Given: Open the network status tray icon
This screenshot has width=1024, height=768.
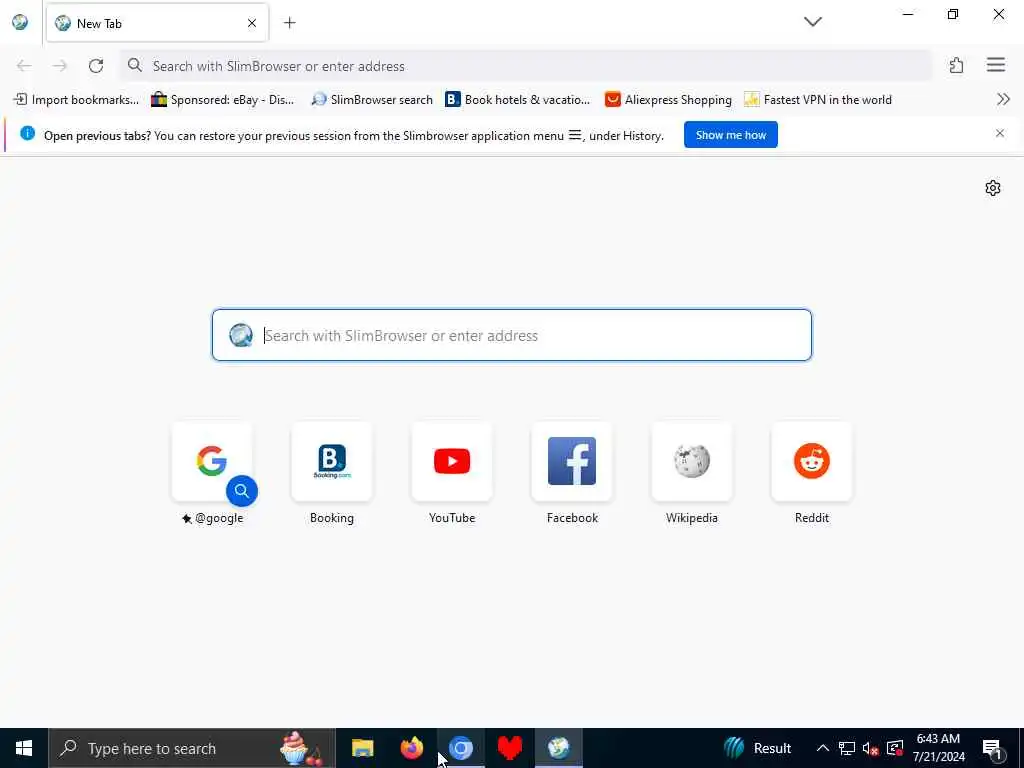Looking at the screenshot, I should [x=847, y=748].
